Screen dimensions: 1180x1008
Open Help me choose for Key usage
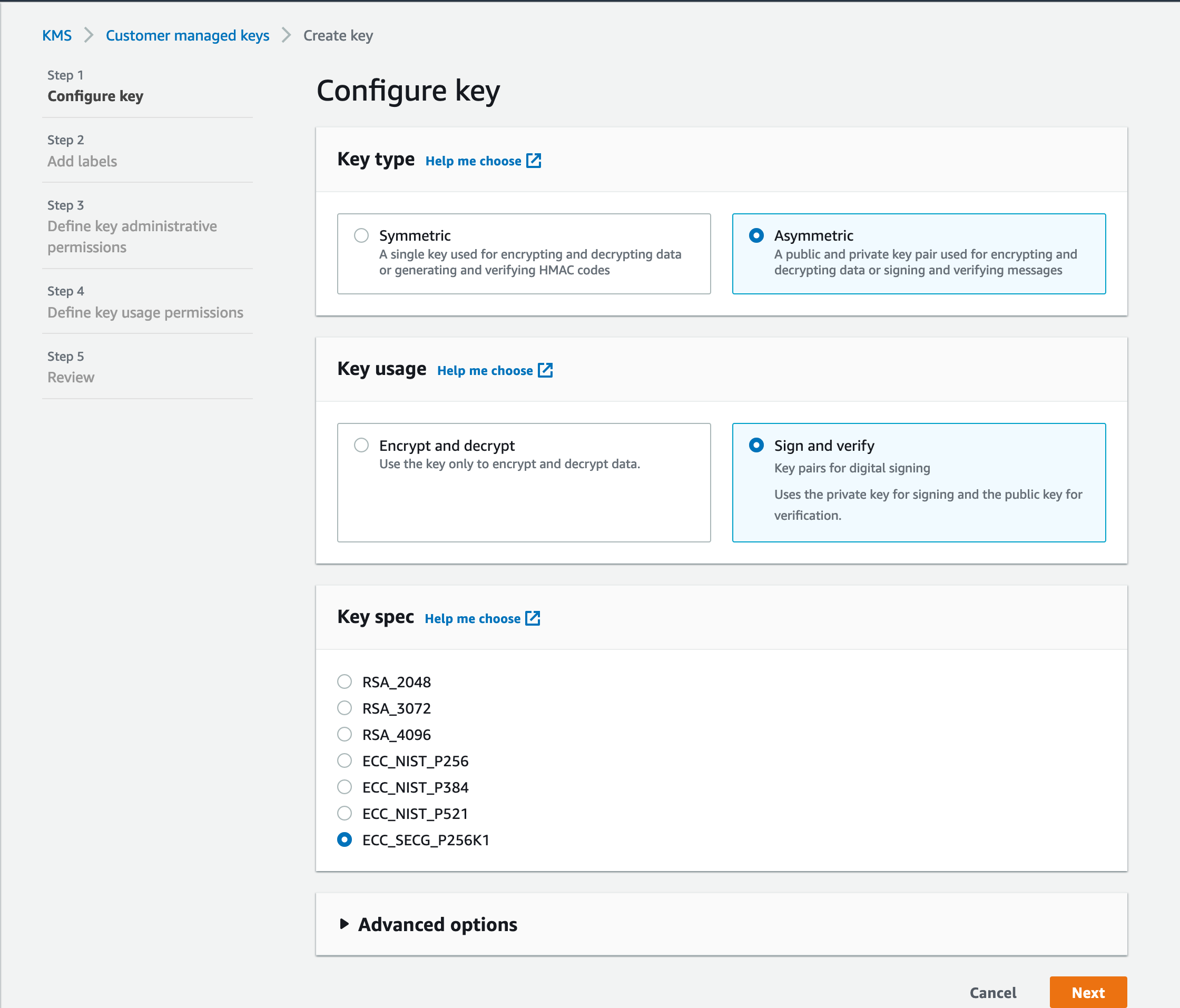tap(485, 371)
